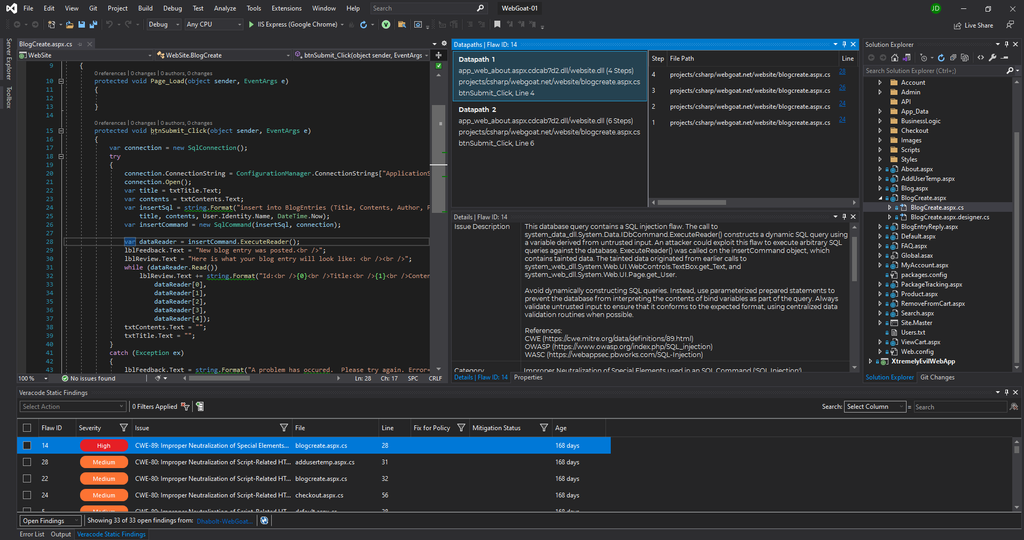Click the Open File folder icon in toolbar
This screenshot has height=540, width=1024.
(x=69, y=25)
